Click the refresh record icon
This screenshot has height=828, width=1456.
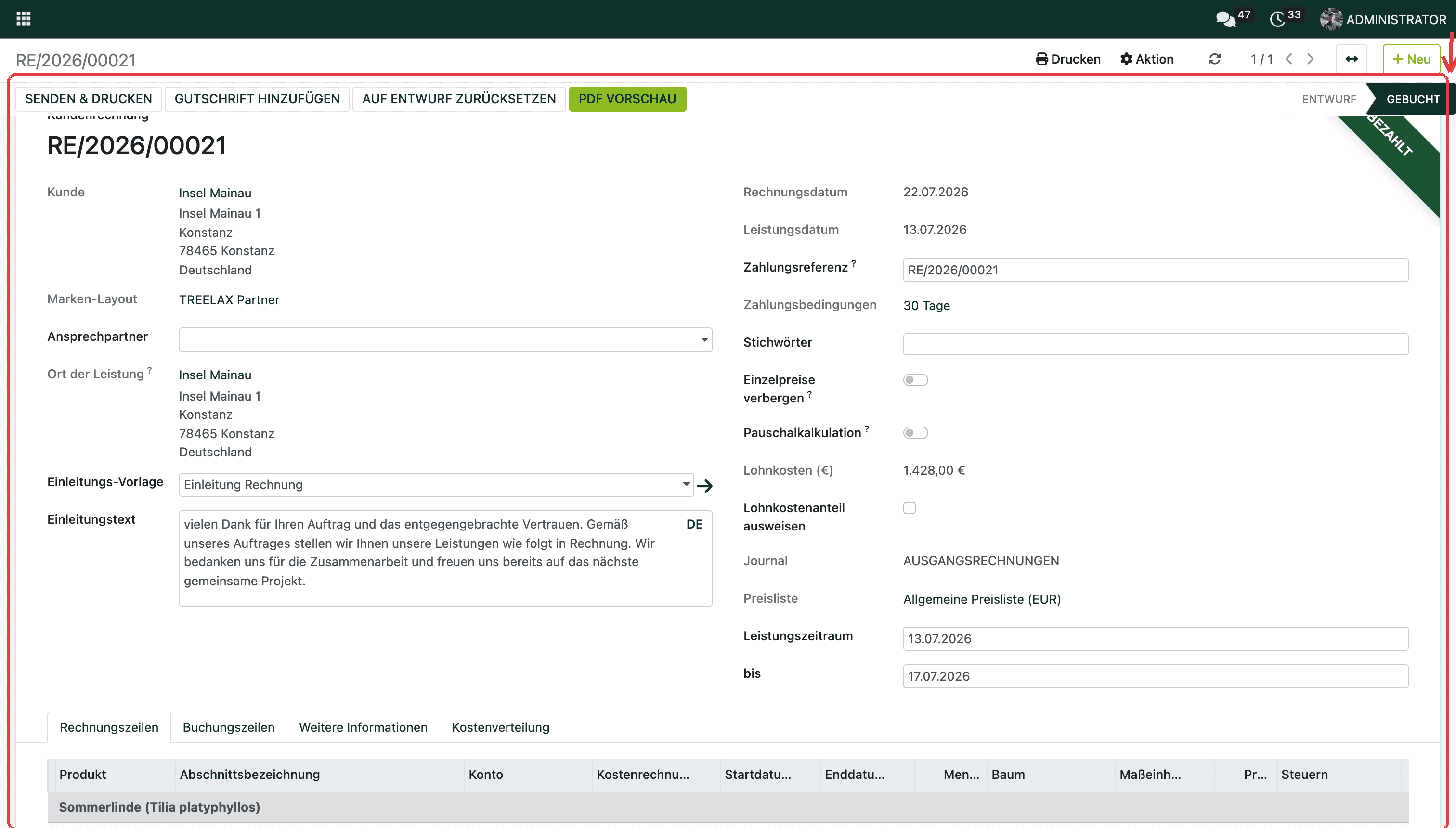coord(1214,59)
